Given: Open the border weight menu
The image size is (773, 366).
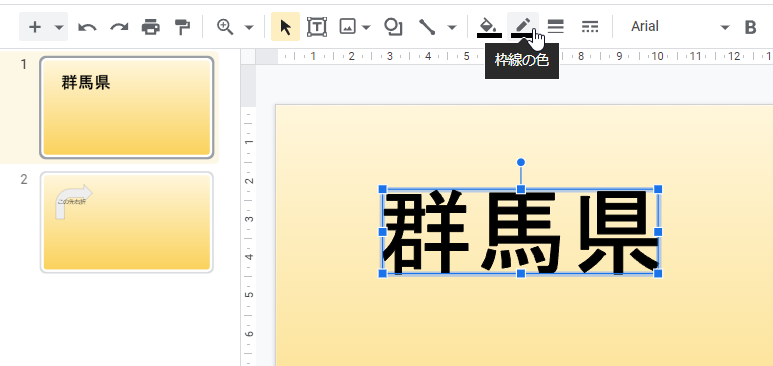Looking at the screenshot, I should tap(556, 27).
